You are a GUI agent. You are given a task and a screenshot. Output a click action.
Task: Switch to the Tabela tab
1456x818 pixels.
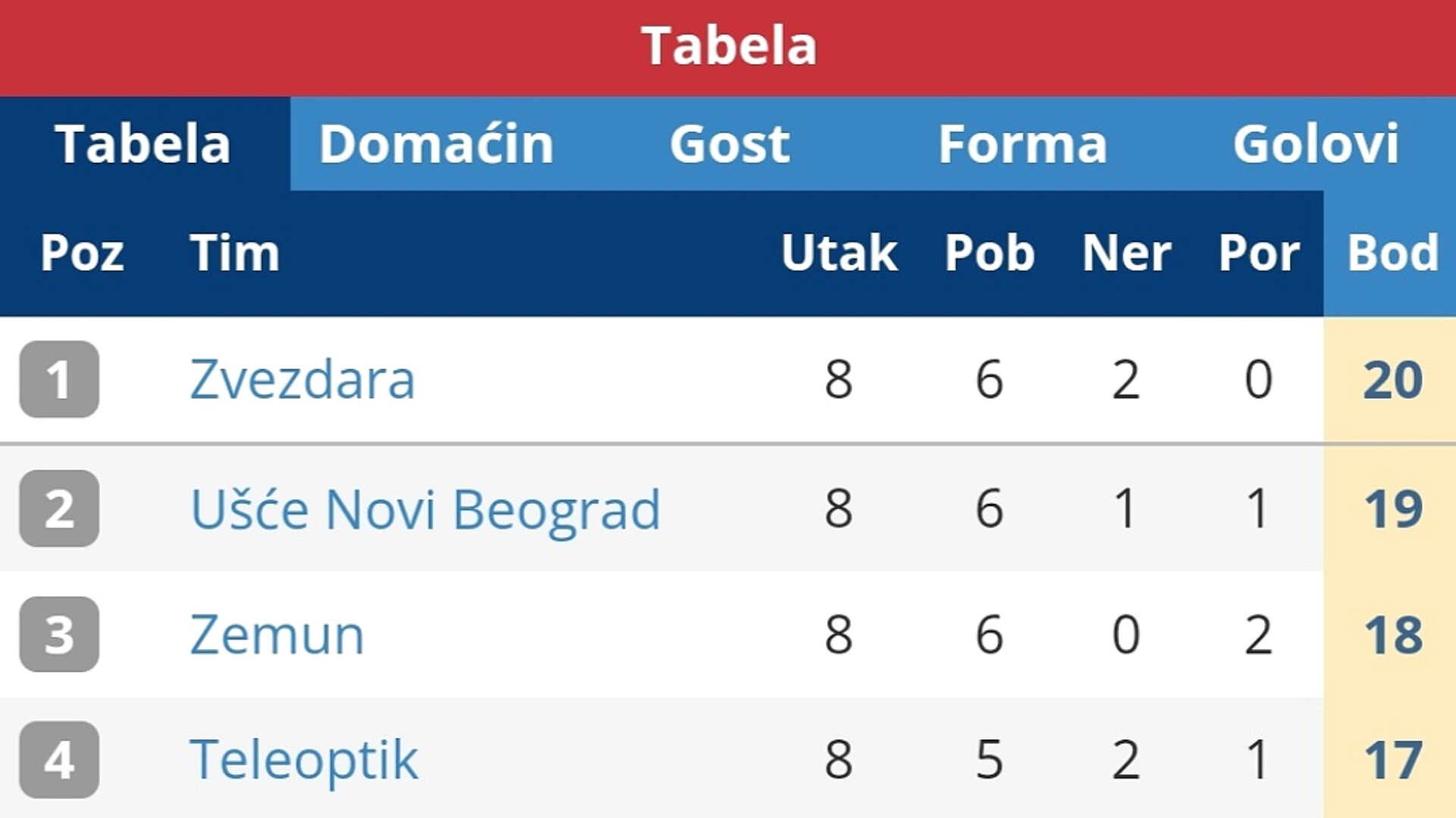tap(144, 144)
